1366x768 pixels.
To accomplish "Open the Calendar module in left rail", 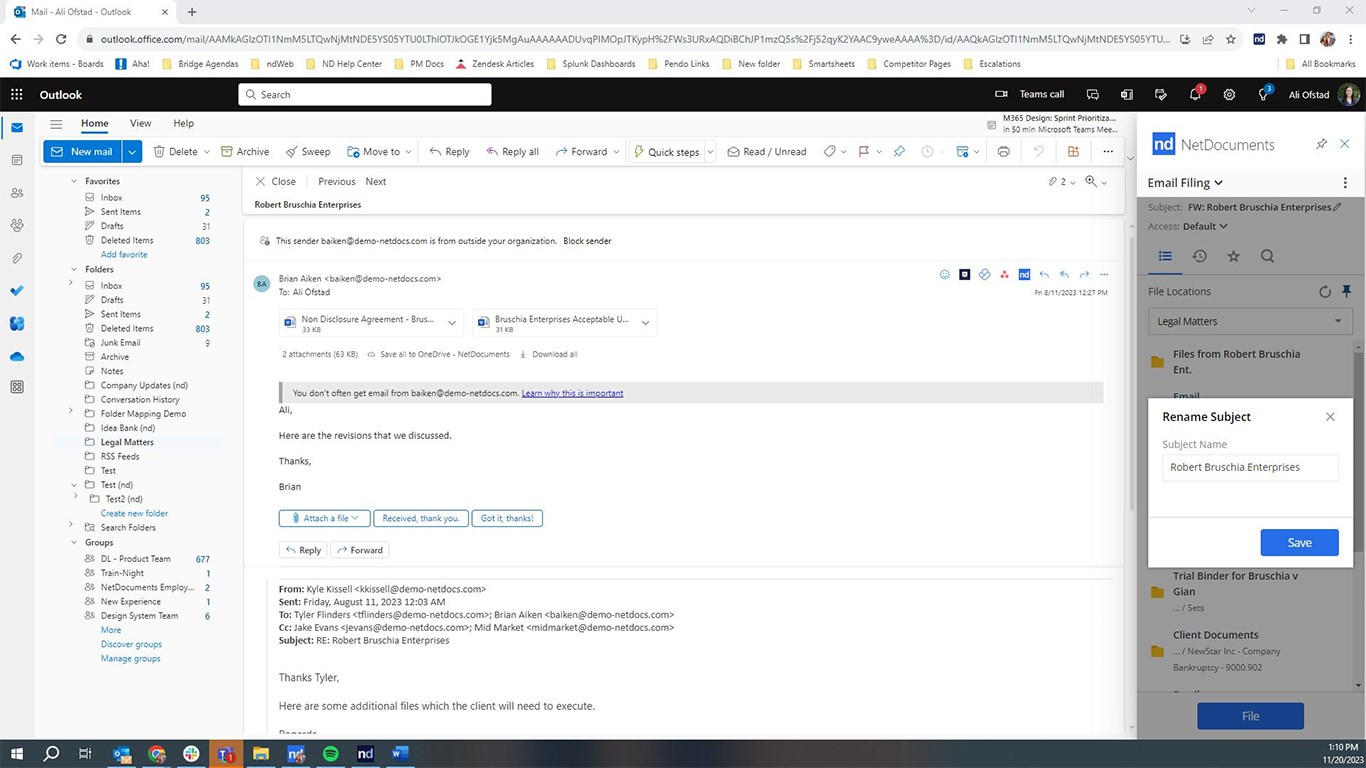I will tap(17, 160).
